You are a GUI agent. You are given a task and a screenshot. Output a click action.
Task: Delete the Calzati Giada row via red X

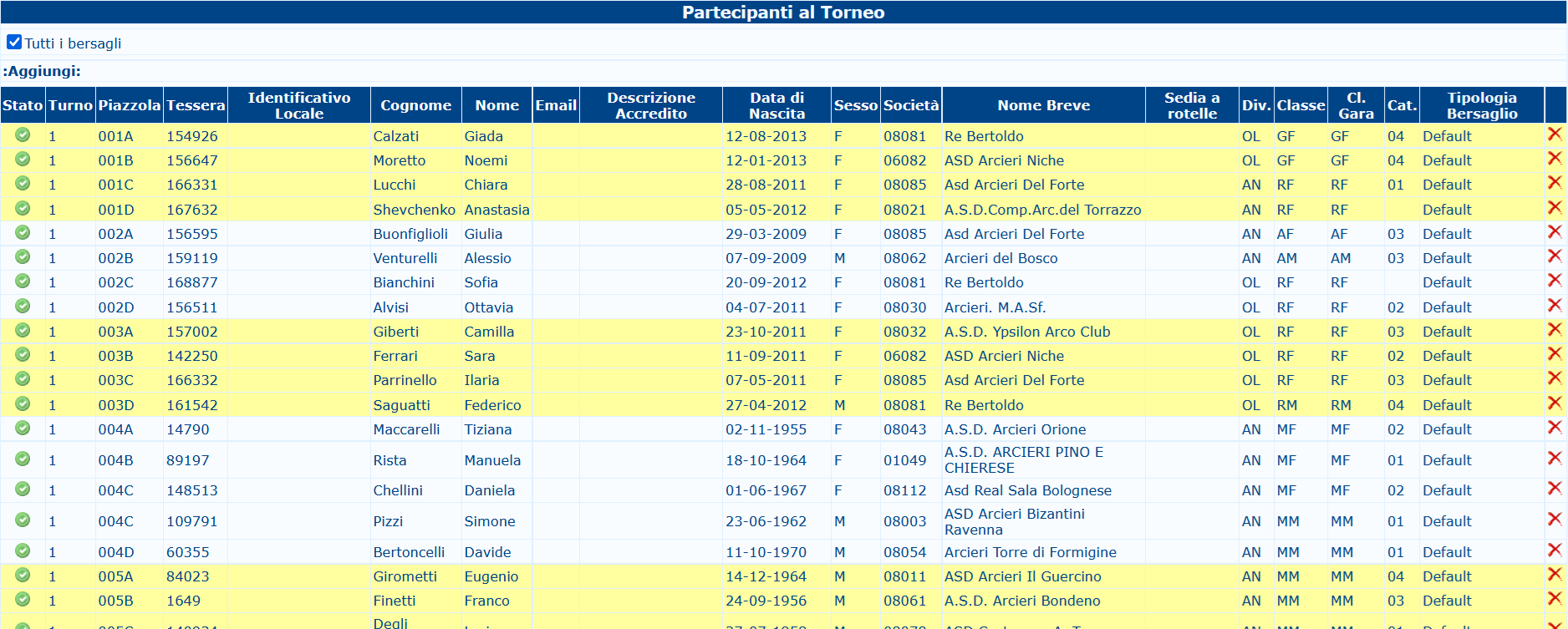coord(1555,134)
